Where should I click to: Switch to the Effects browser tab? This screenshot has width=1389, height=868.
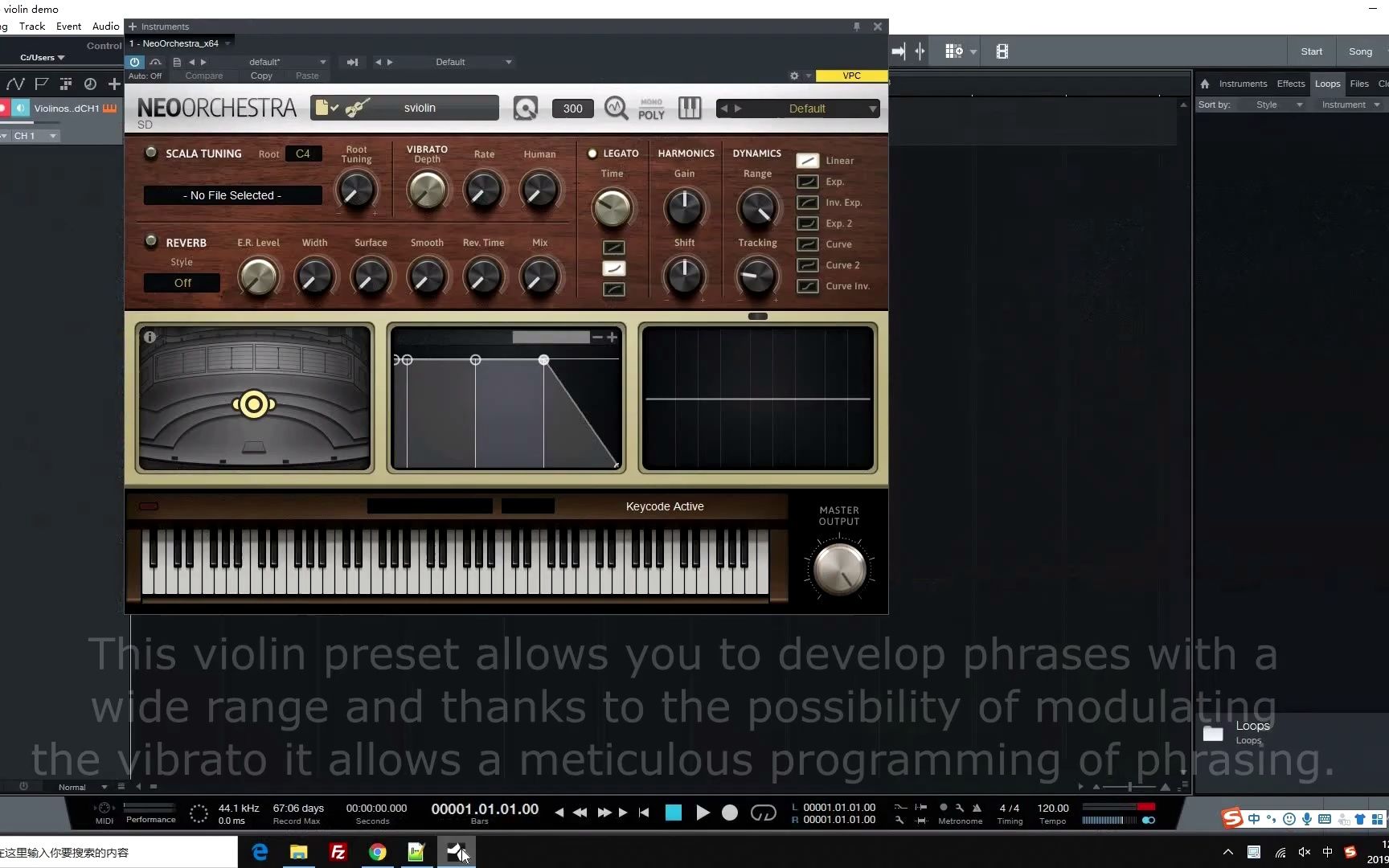(x=1291, y=84)
